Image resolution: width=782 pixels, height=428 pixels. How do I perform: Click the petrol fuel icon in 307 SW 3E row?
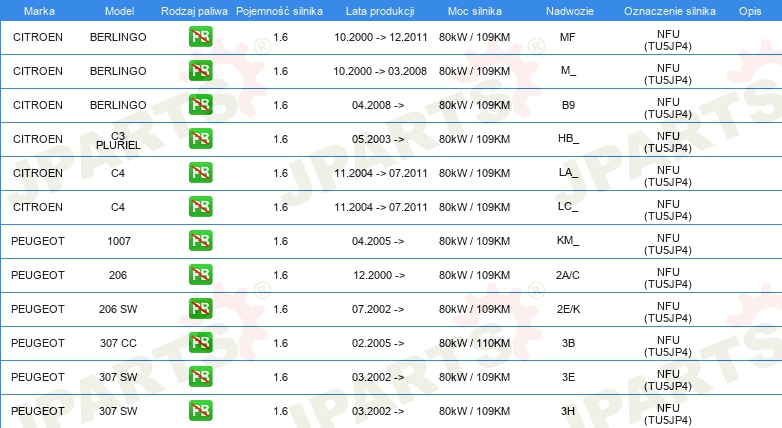(x=200, y=377)
